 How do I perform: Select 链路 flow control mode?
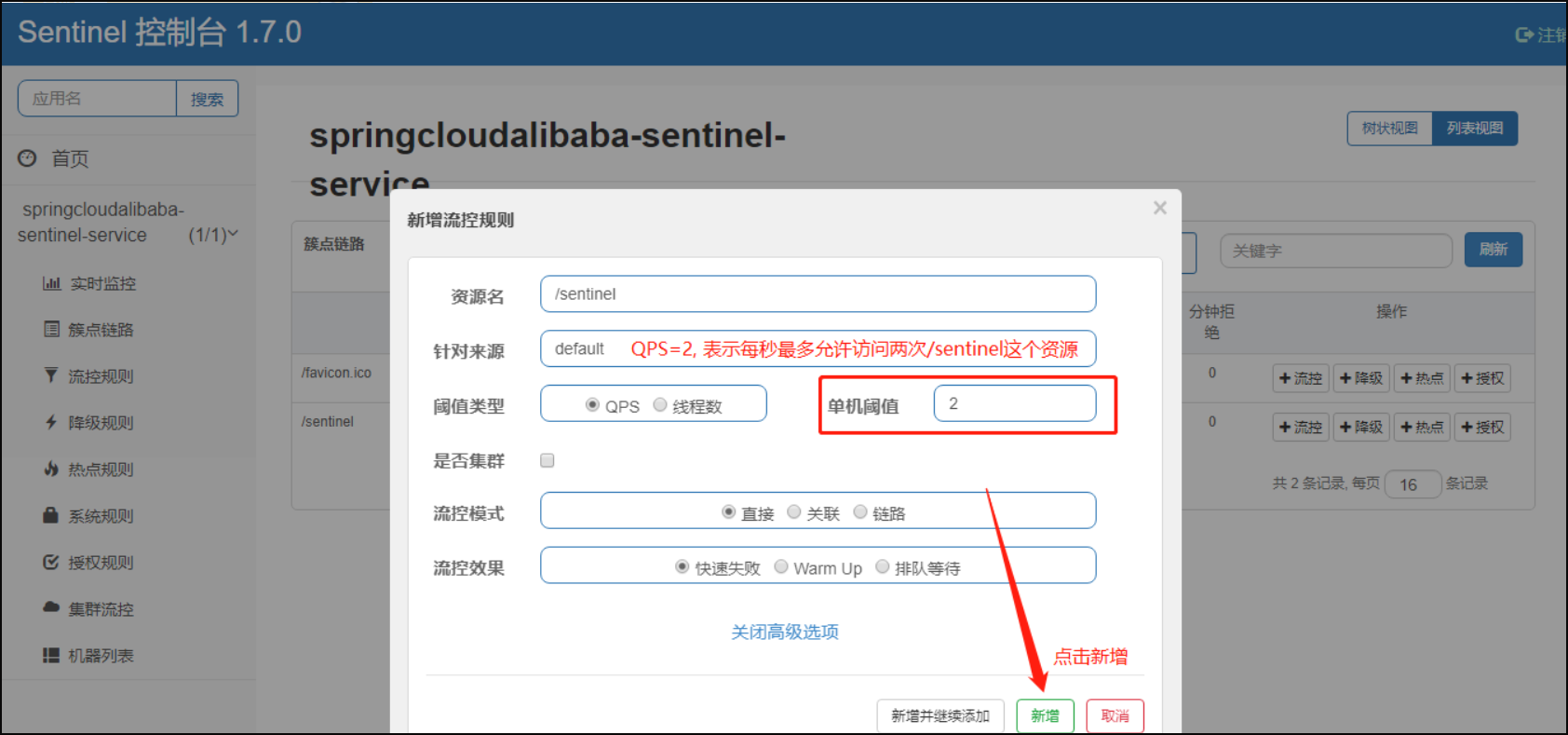[x=860, y=511]
